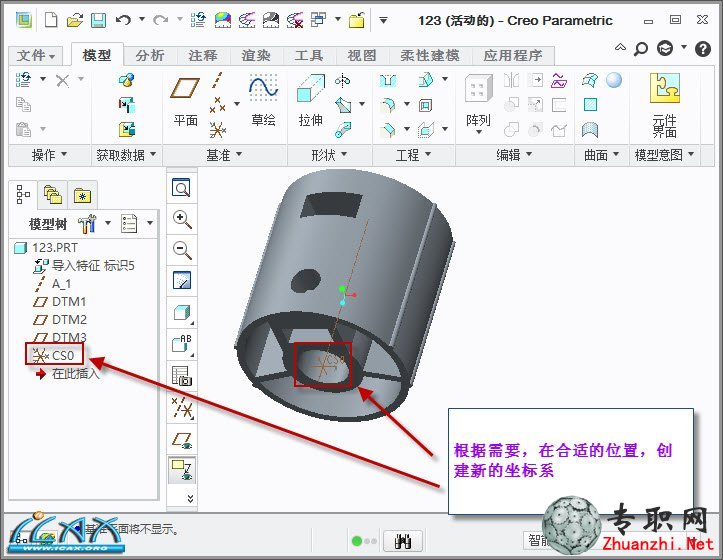The image size is (723, 560).
Task: Open a file with the folder icon
Action: click(74, 20)
